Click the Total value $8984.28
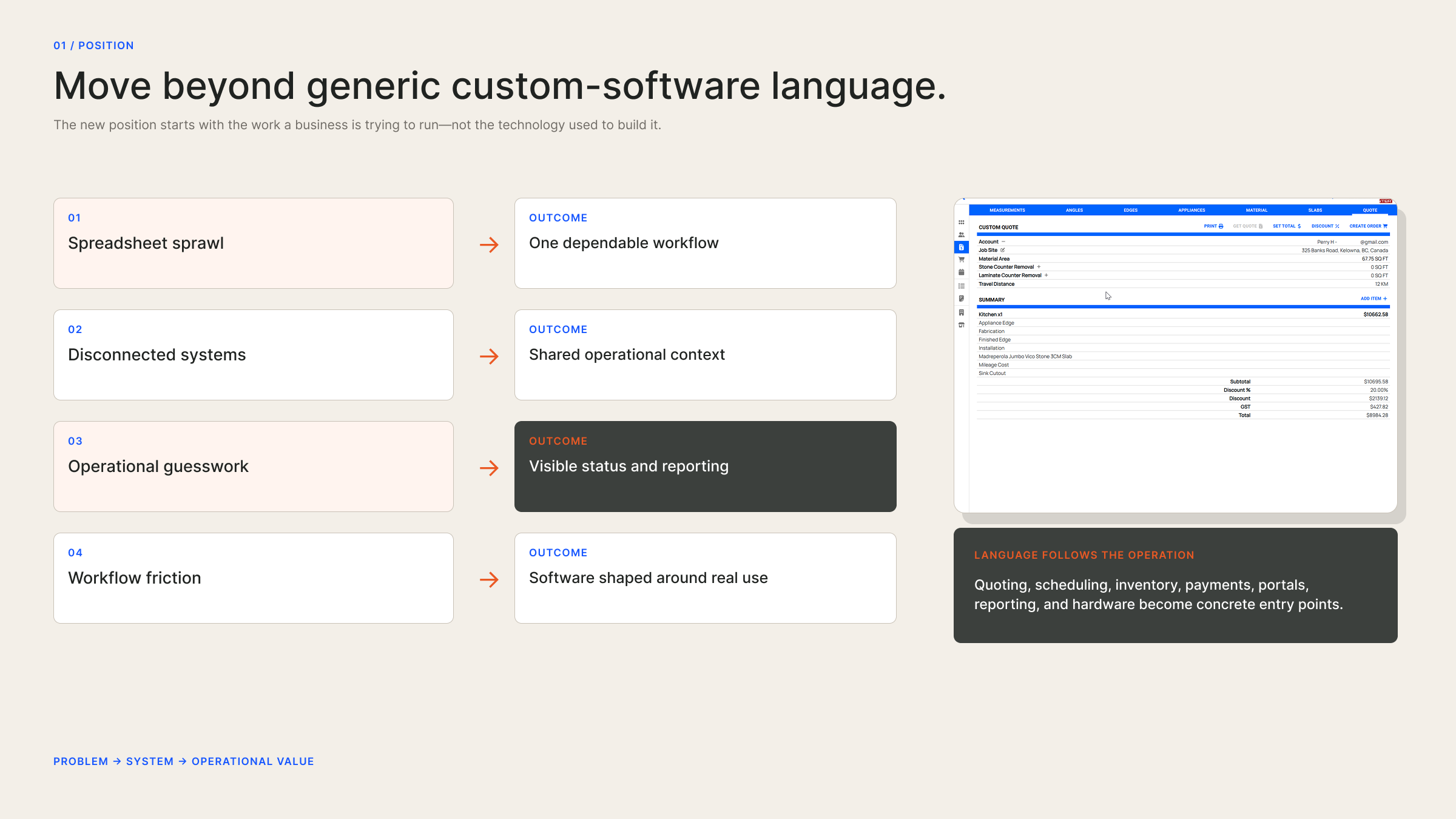Image resolution: width=1456 pixels, height=819 pixels. point(1377,416)
